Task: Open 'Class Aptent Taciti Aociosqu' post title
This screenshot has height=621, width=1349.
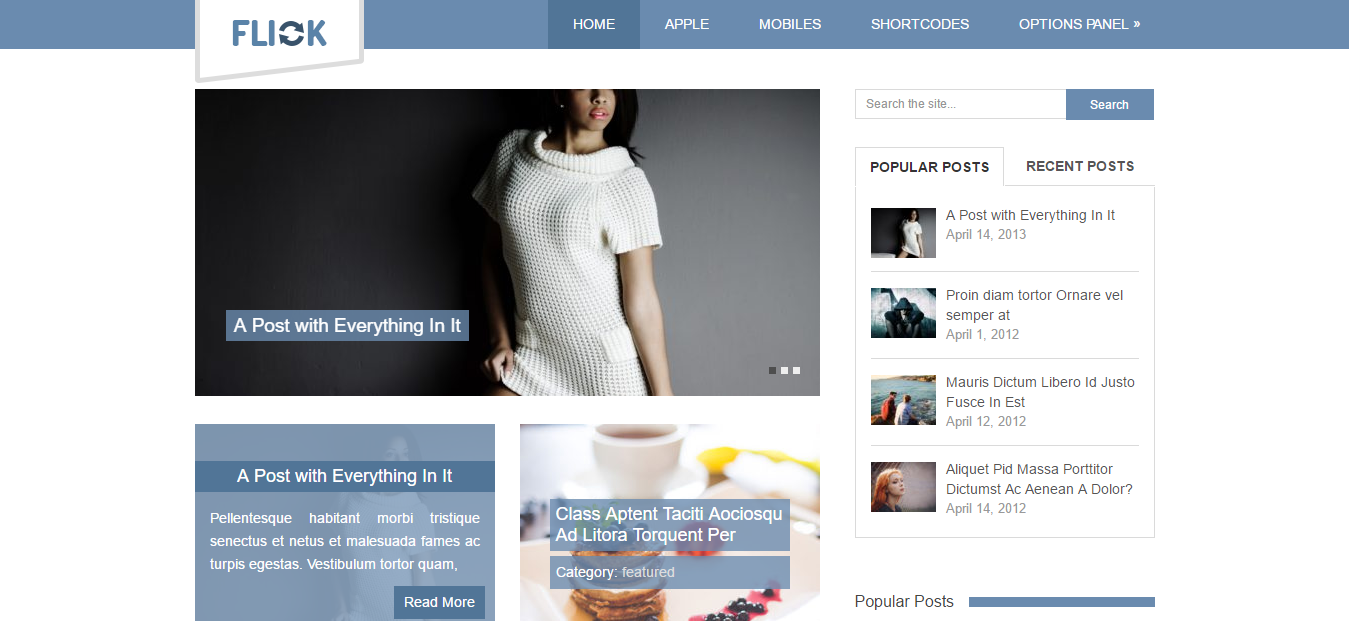Action: pos(668,524)
